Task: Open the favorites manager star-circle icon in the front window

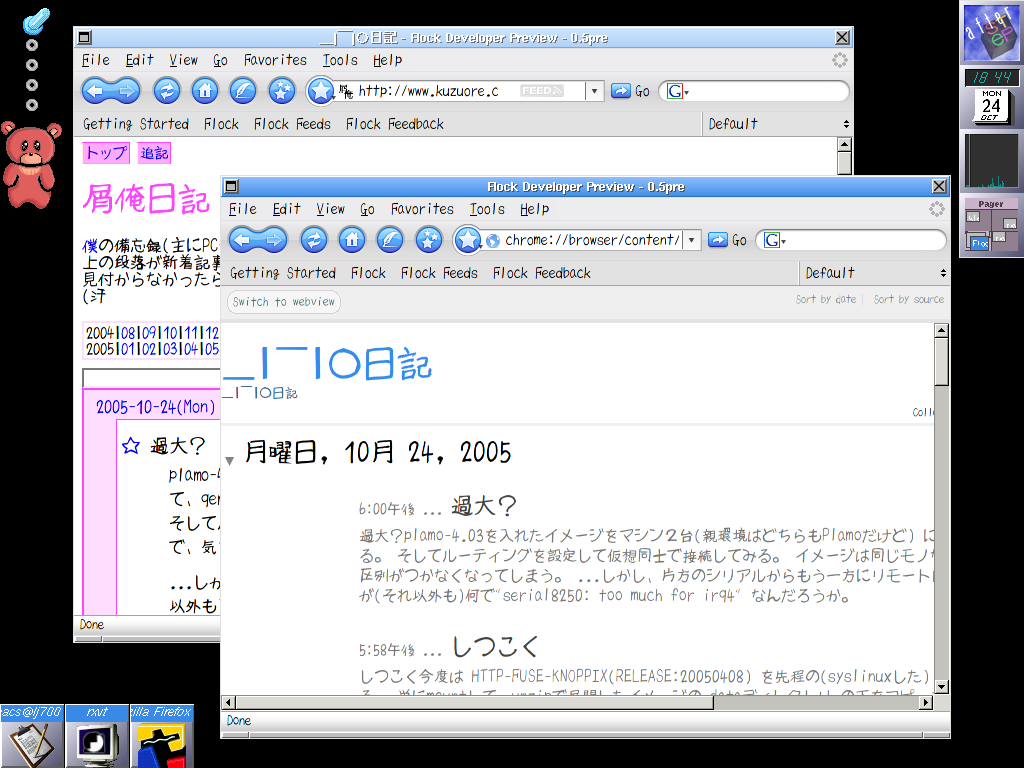Action: click(428, 240)
